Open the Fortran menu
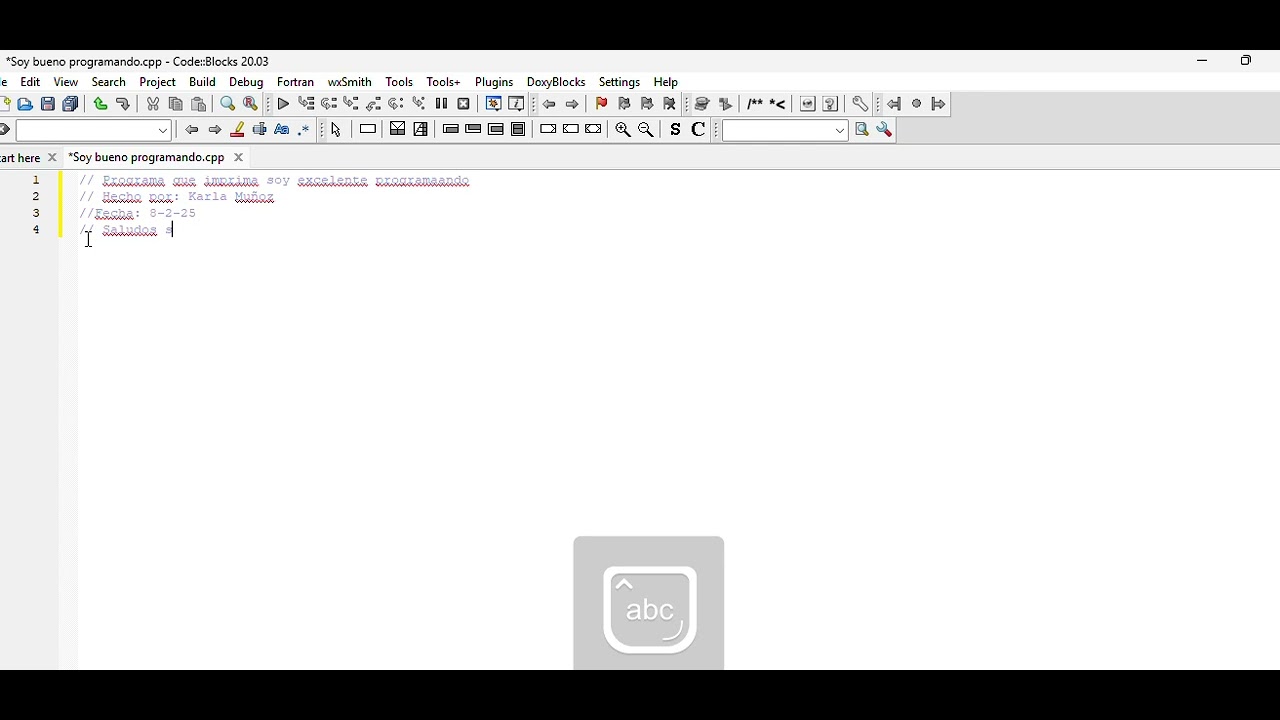 tap(295, 82)
